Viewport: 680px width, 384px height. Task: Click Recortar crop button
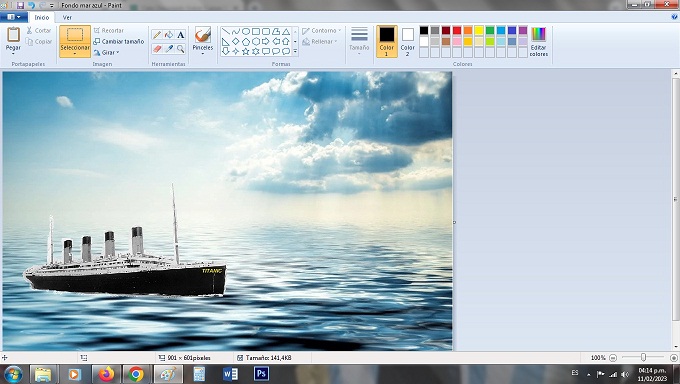(x=108, y=30)
